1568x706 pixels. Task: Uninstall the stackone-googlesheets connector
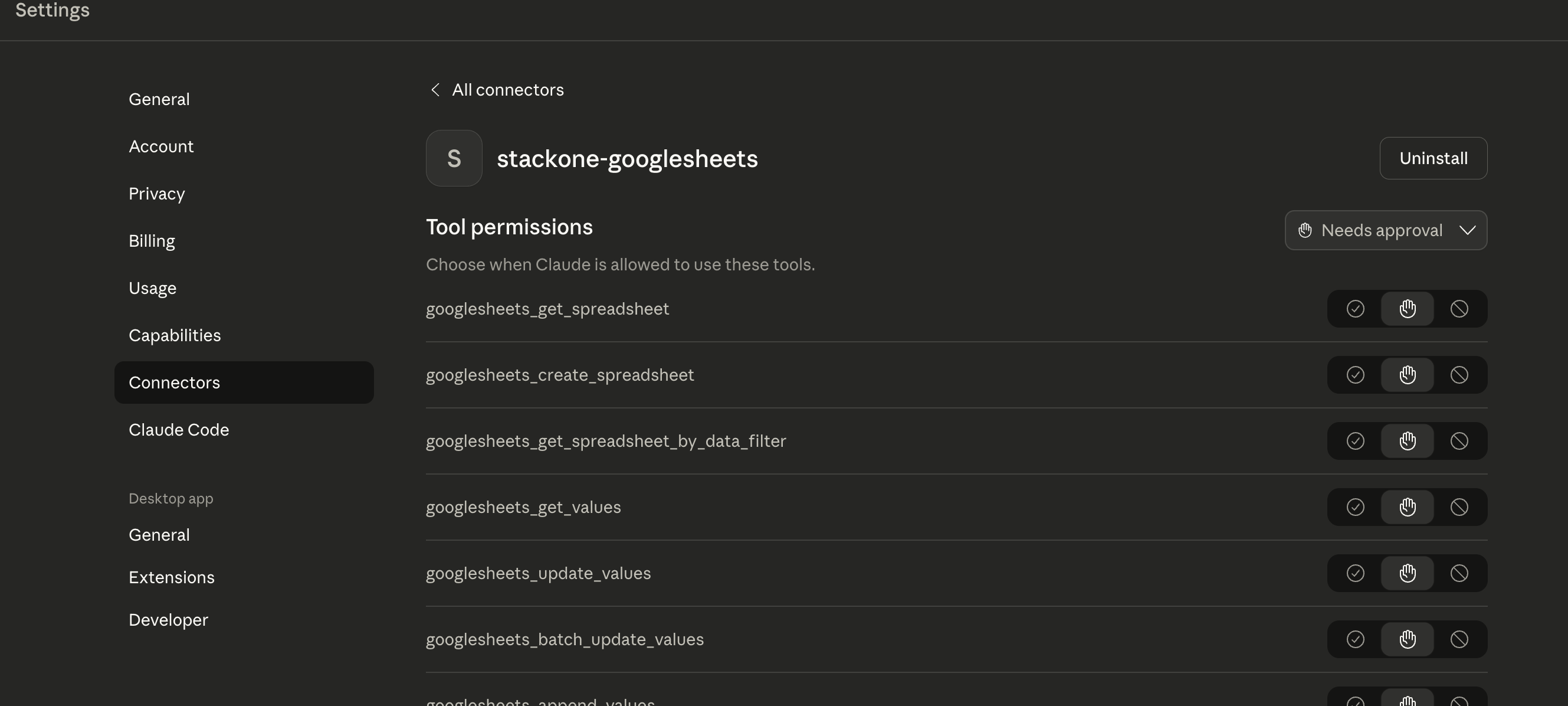[1433, 158]
